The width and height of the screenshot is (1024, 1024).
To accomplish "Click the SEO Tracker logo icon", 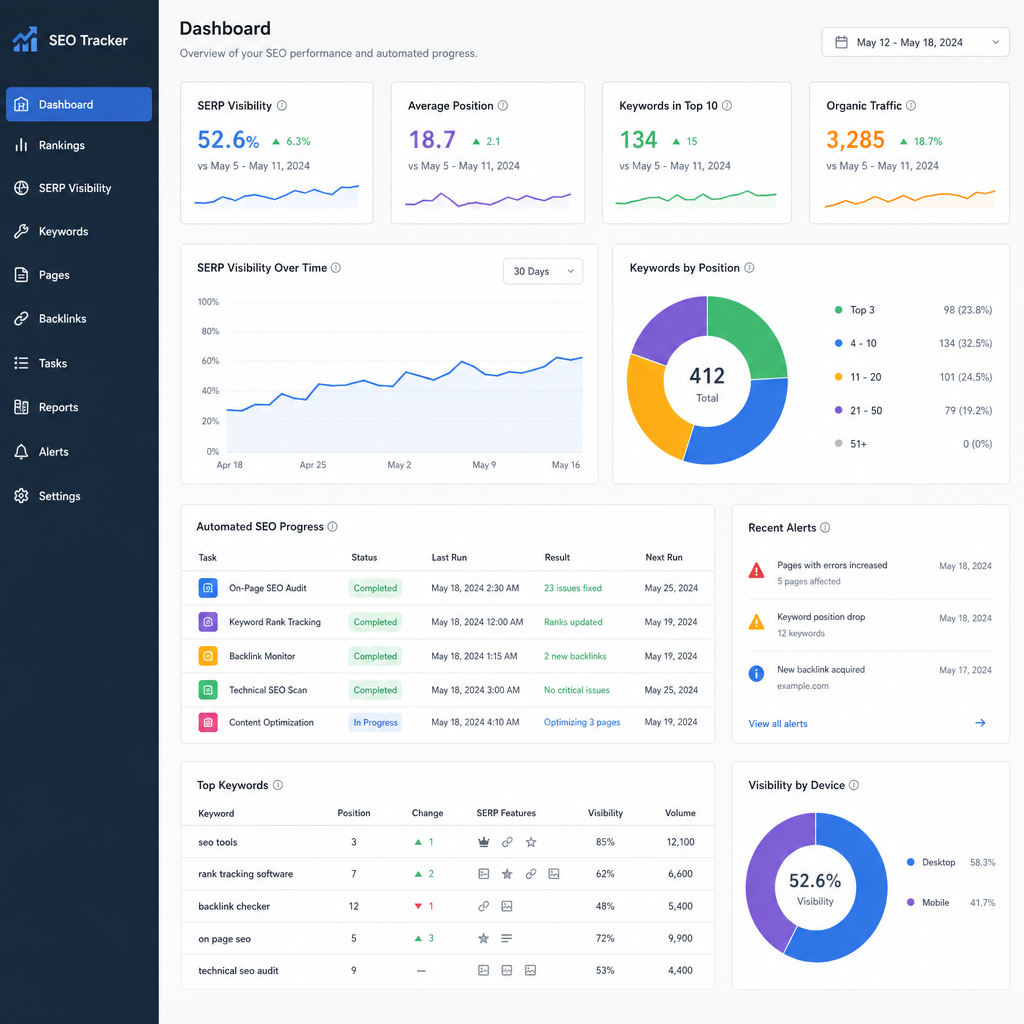I will [x=25, y=40].
